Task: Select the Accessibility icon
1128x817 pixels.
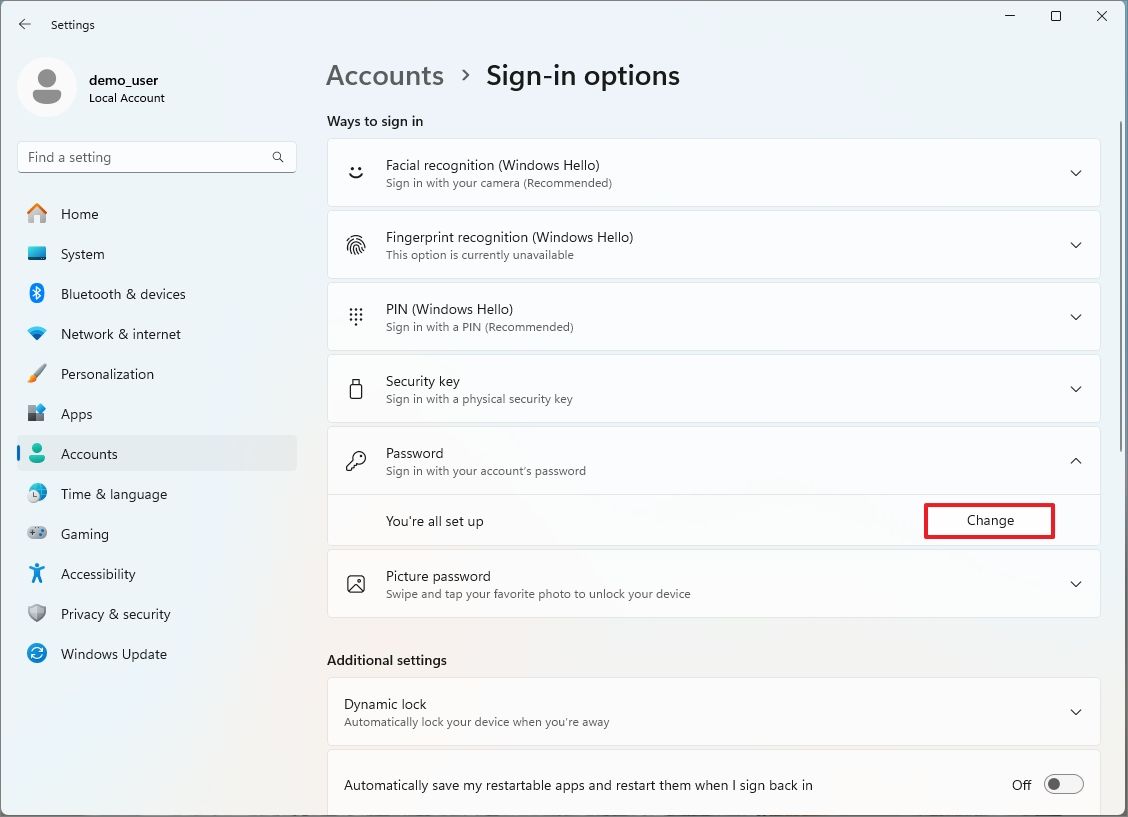Action: pyautogui.click(x=37, y=574)
